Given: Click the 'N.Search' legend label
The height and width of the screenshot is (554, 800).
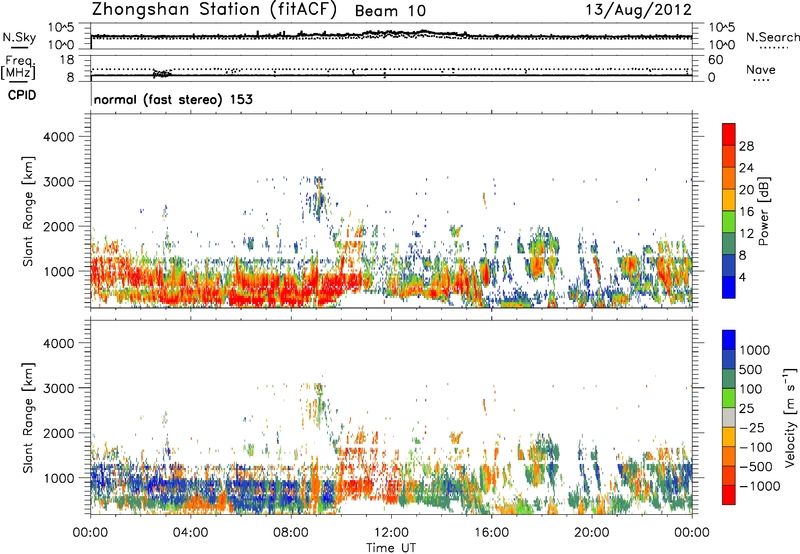Looking at the screenshot, I should pos(772,37).
